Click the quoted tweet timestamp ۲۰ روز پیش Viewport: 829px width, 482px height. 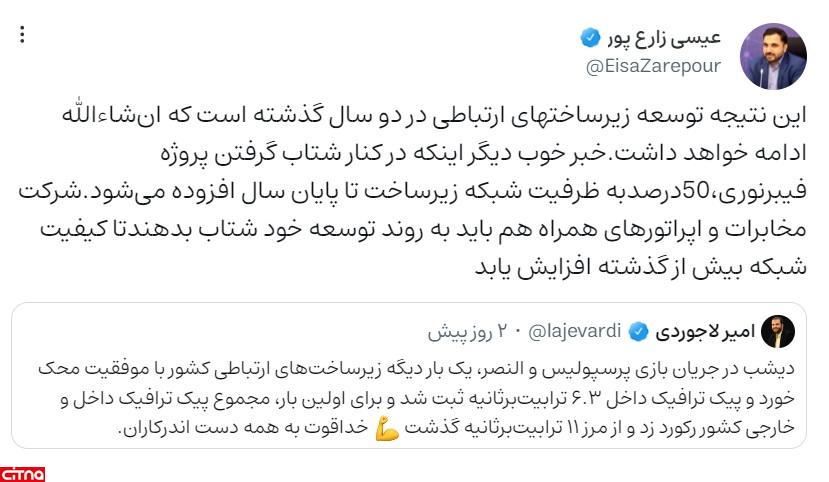(470, 330)
